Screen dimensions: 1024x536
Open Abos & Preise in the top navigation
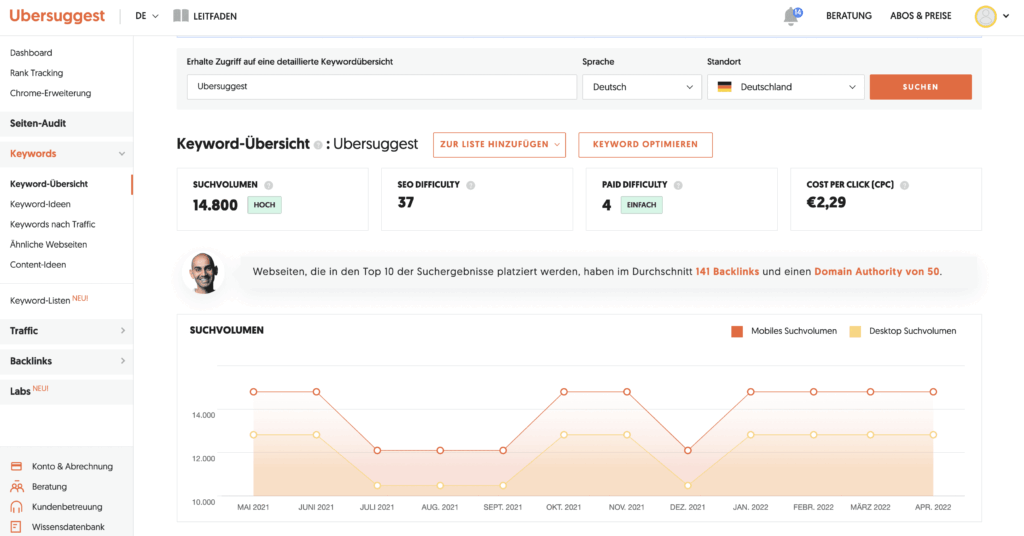click(x=920, y=16)
